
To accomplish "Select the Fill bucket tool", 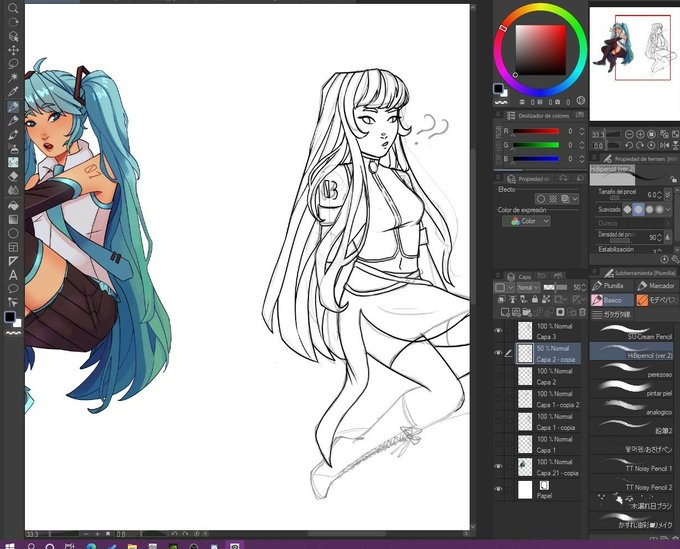I will pyautogui.click(x=13, y=206).
